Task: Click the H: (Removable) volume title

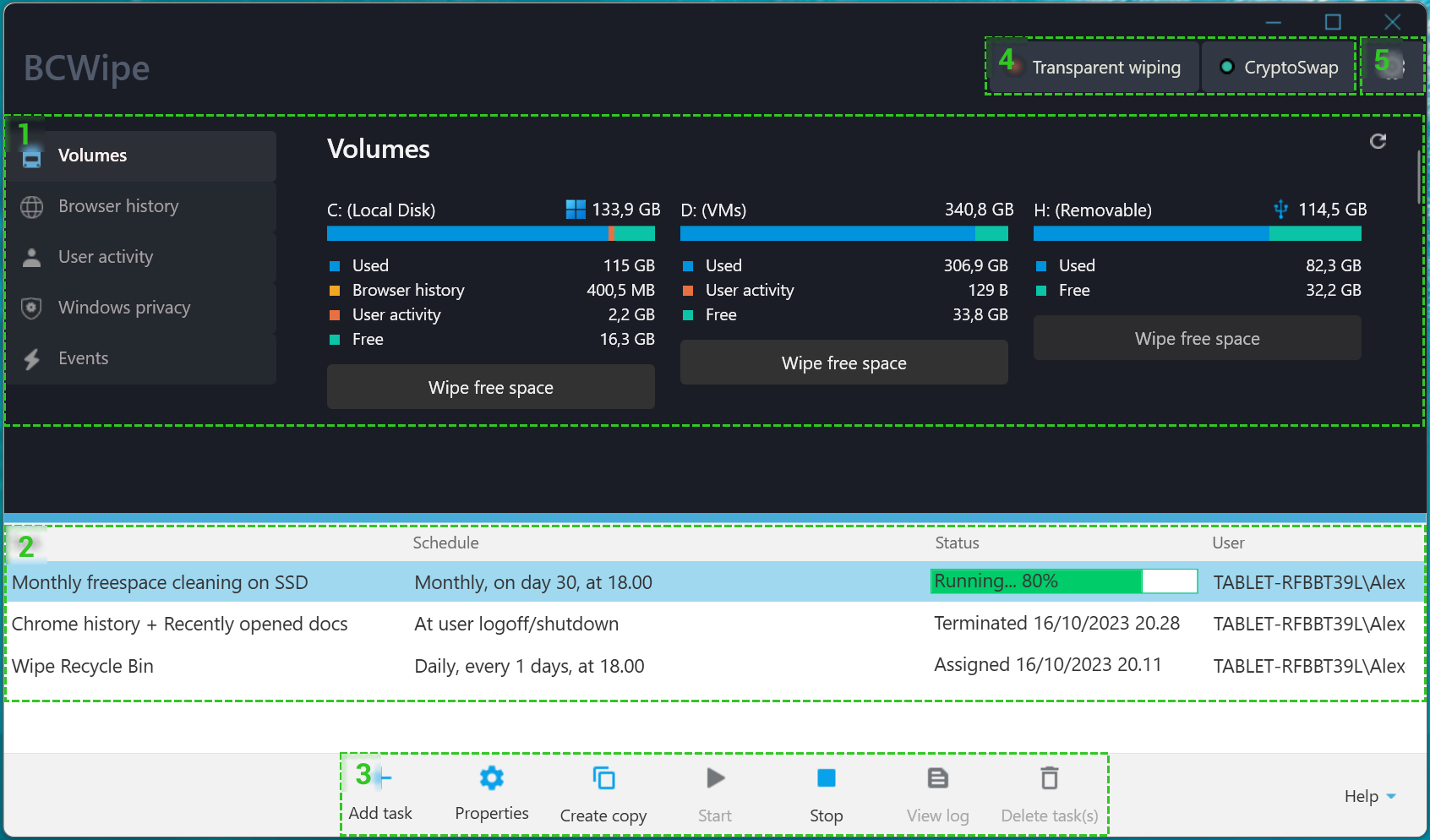Action: (x=1093, y=210)
